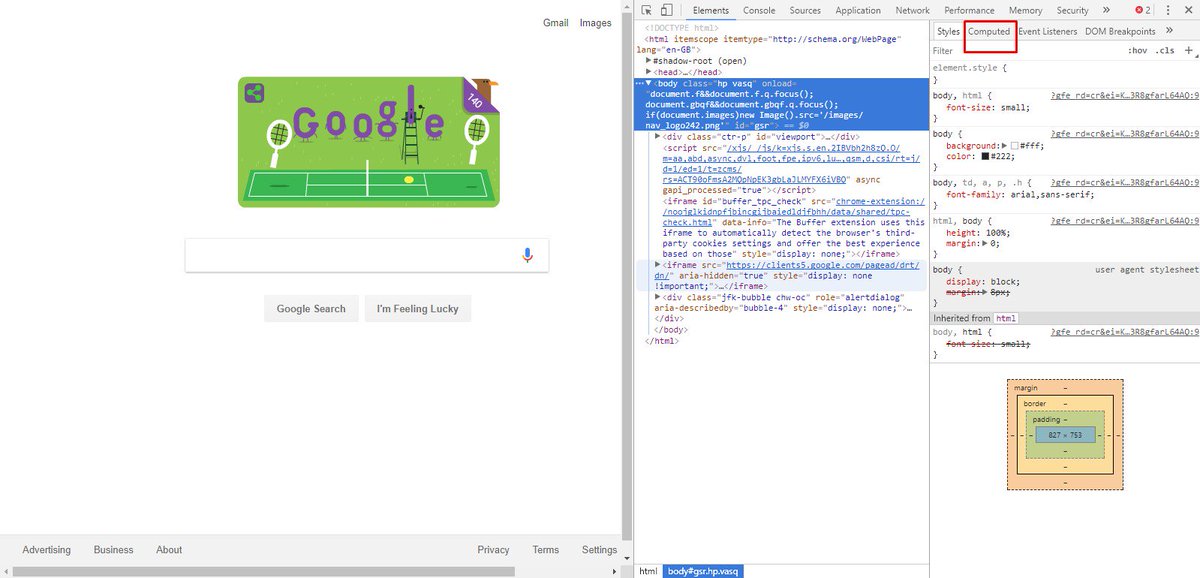
Task: Open the About footer link
Action: [169, 550]
